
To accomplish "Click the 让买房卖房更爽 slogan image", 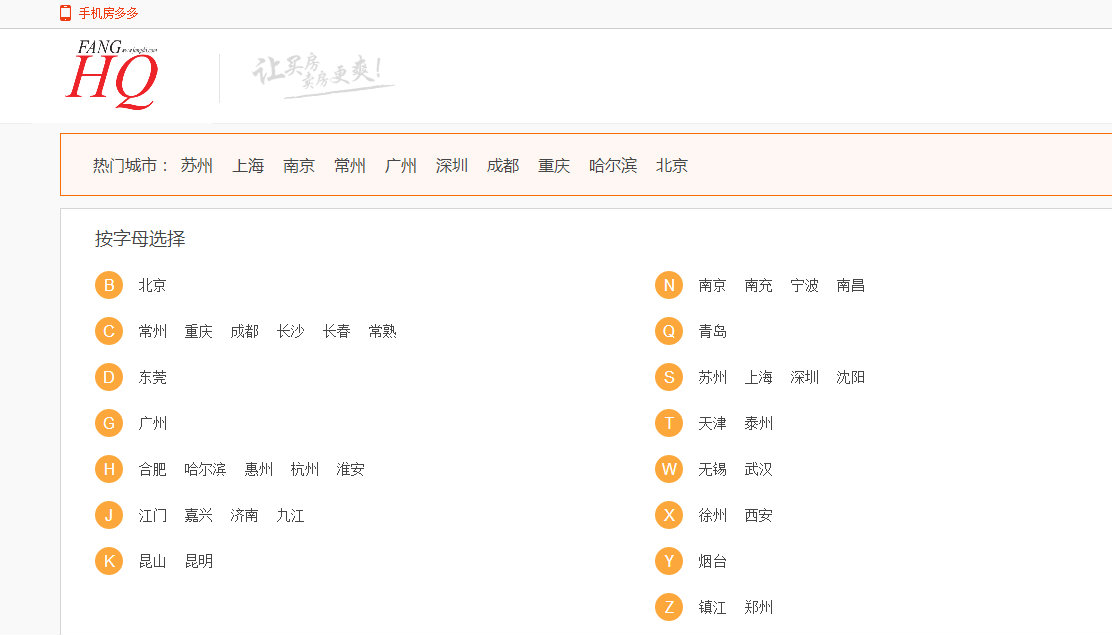I will (x=323, y=77).
